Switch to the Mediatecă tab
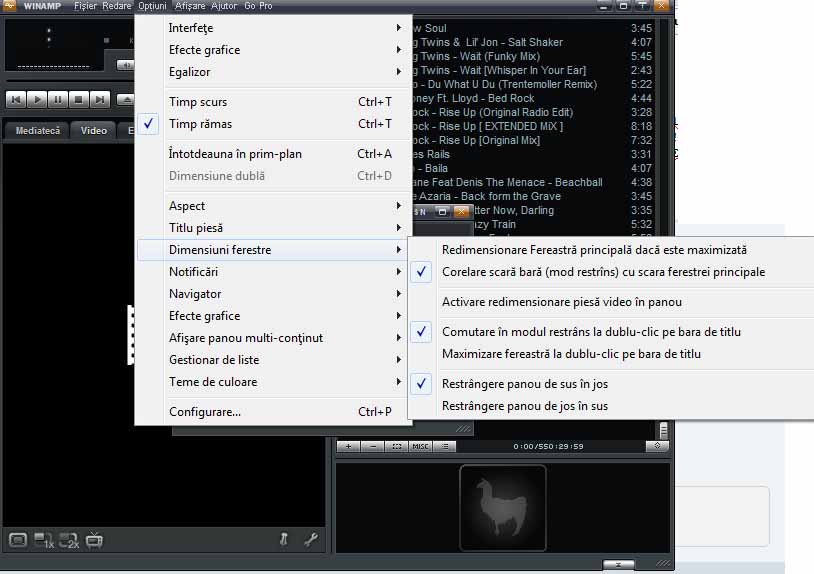Image resolution: width=814 pixels, height=574 pixels. (x=37, y=131)
